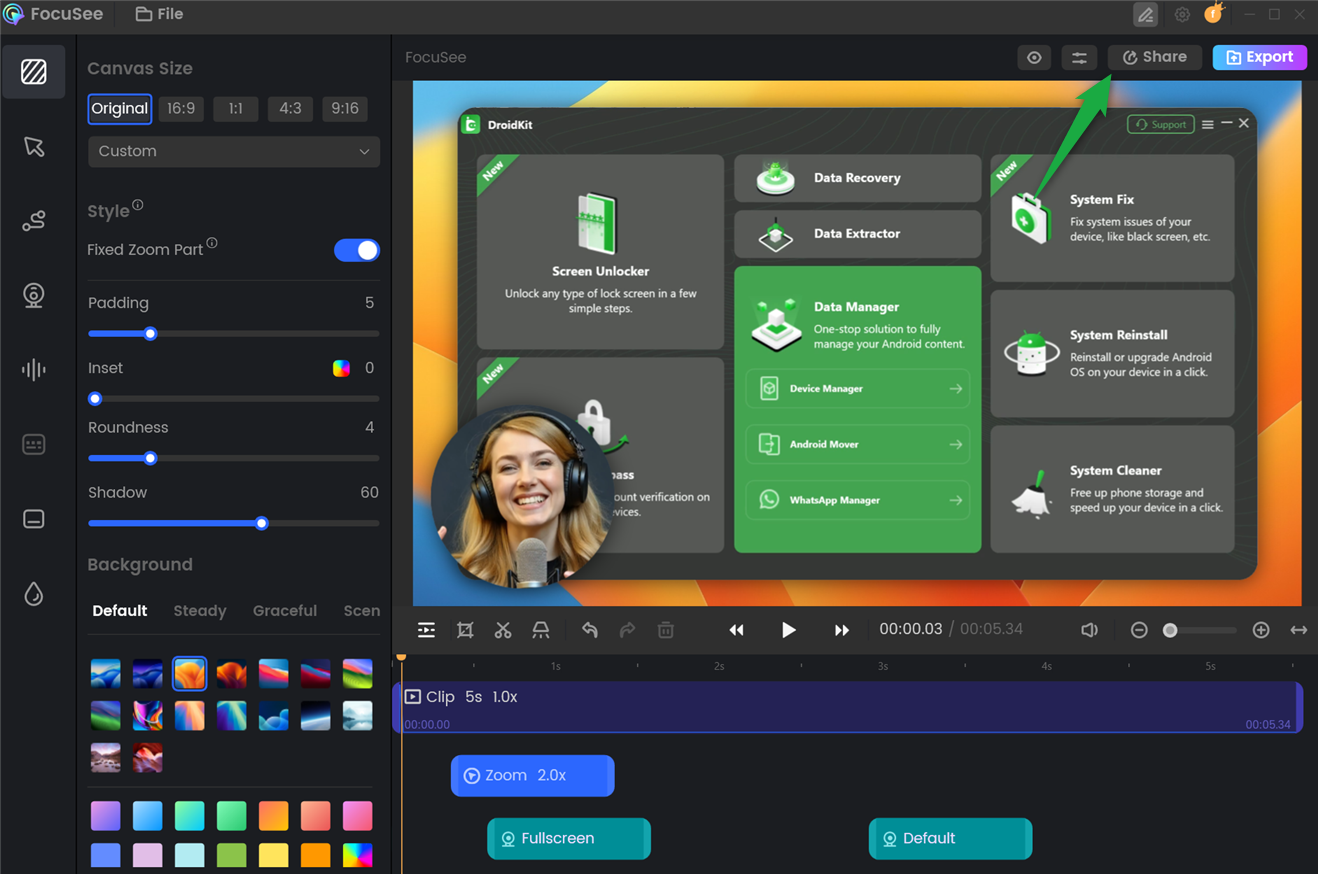The width and height of the screenshot is (1318, 874).
Task: Rewind the playback
Action: pos(736,630)
